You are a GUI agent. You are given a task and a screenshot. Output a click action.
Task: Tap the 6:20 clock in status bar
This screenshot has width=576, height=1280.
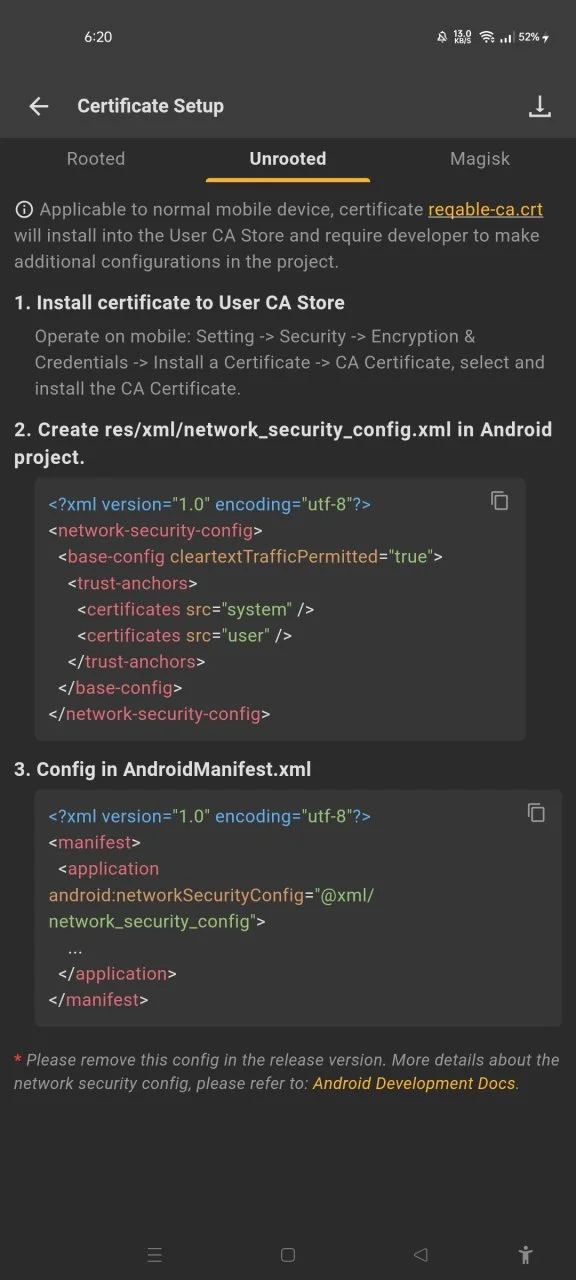pos(98,37)
